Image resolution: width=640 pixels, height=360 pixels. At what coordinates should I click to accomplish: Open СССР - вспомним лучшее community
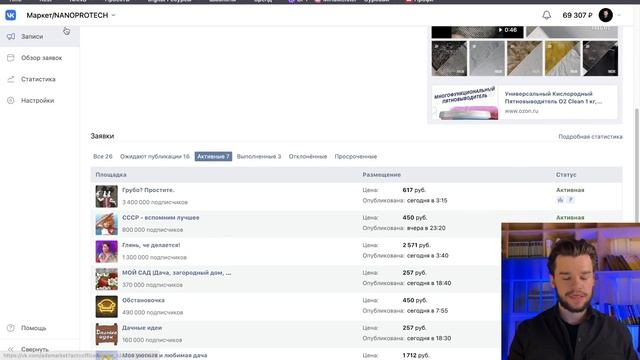160,218
